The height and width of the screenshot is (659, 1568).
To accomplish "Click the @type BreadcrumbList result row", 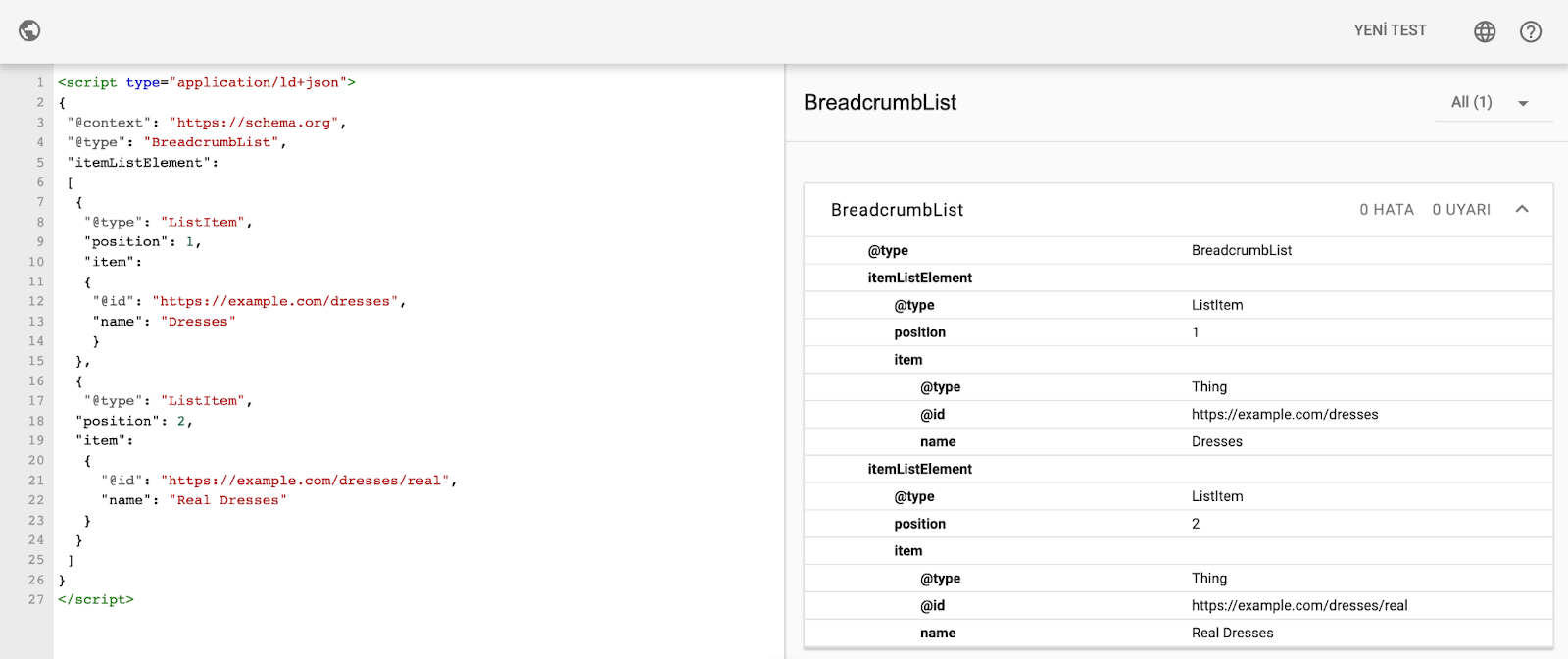I will tap(1178, 250).
